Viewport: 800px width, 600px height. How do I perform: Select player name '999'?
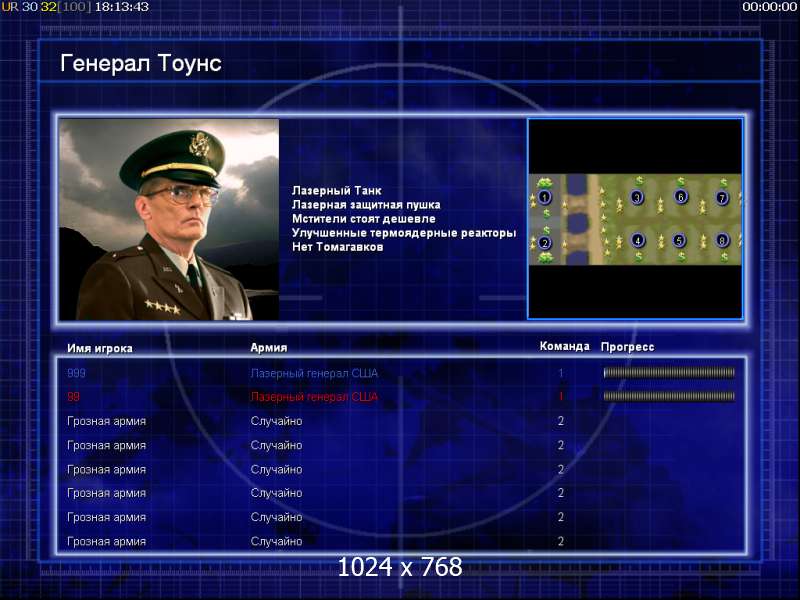tap(76, 373)
